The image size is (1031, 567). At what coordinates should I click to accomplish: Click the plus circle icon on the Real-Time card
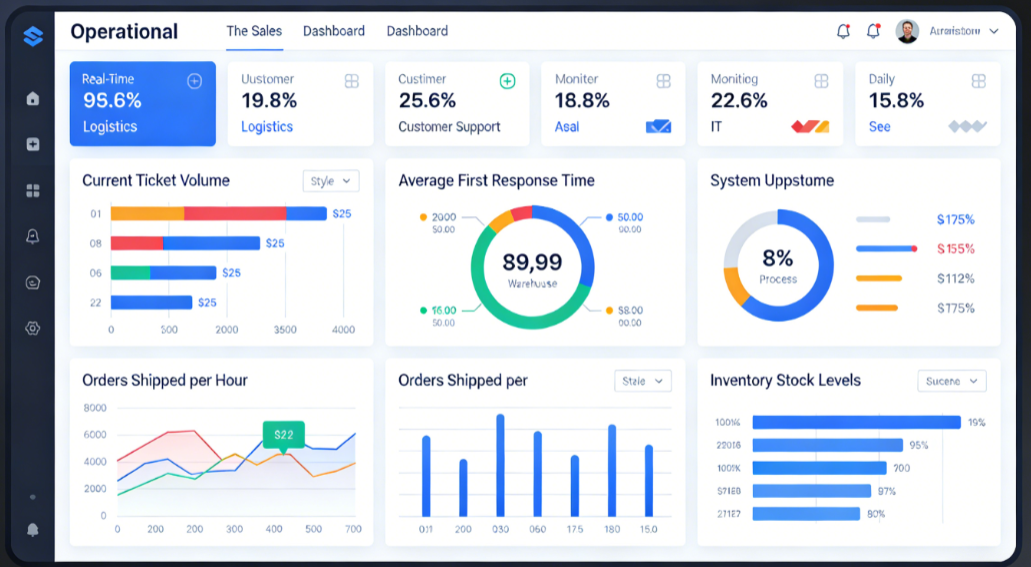click(195, 81)
